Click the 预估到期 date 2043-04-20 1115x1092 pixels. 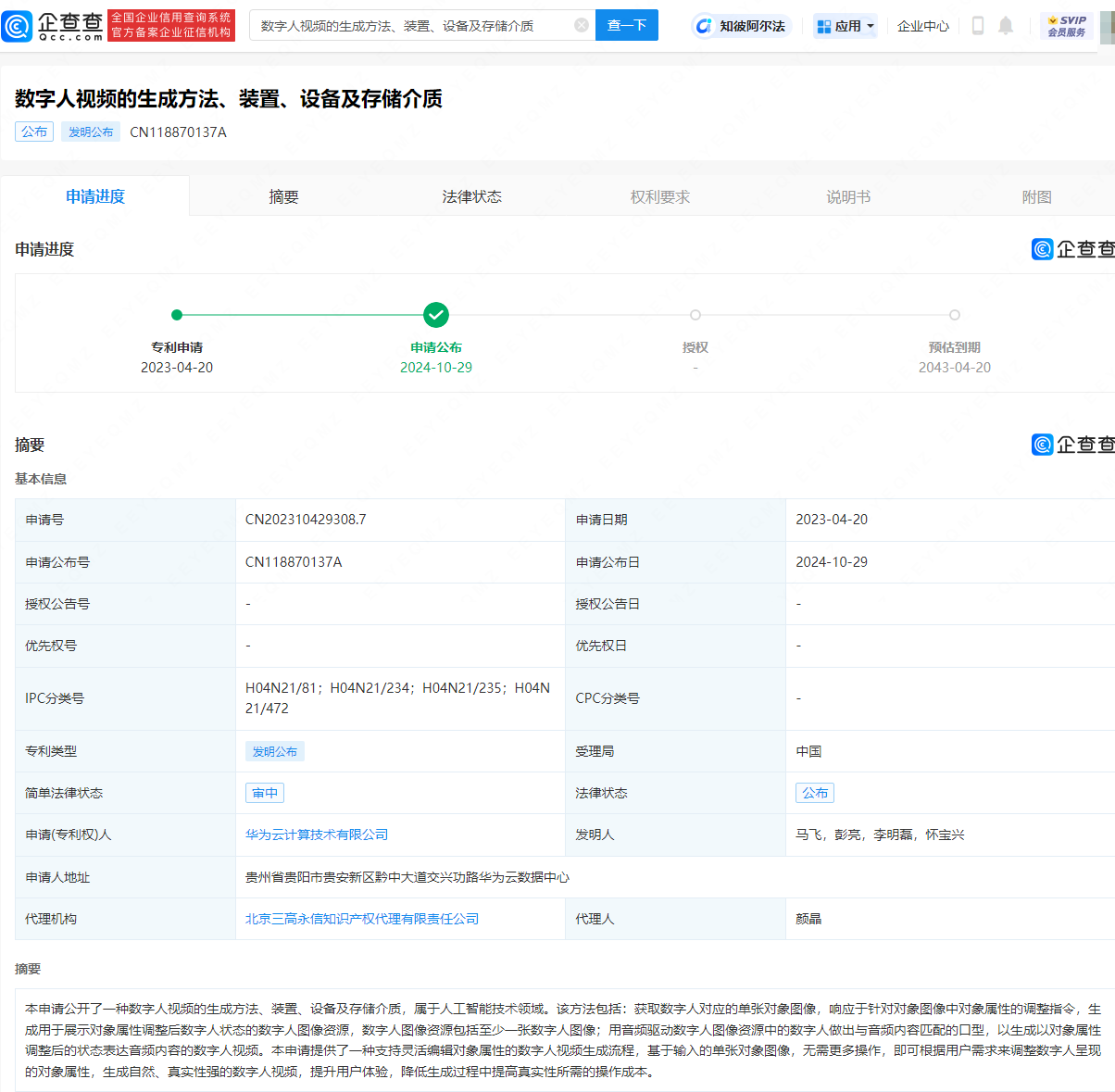(955, 368)
